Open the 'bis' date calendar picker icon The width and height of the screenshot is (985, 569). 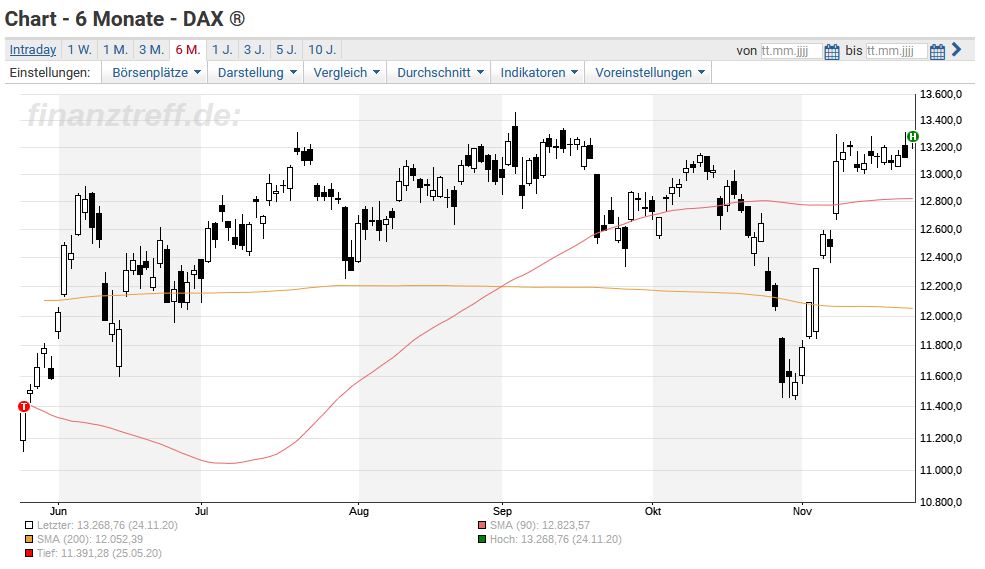(937, 51)
